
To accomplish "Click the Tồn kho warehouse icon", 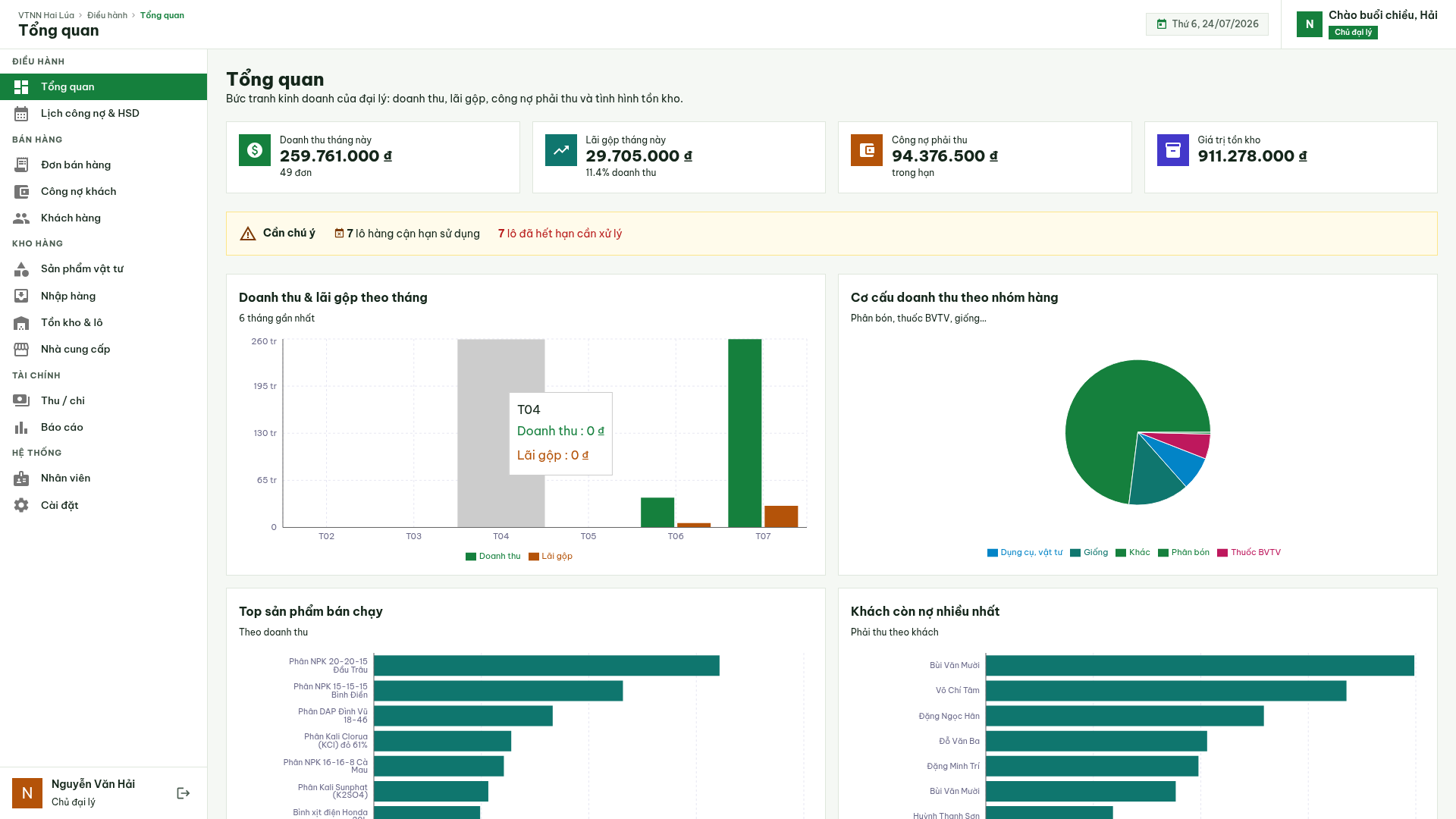I will coord(21,323).
